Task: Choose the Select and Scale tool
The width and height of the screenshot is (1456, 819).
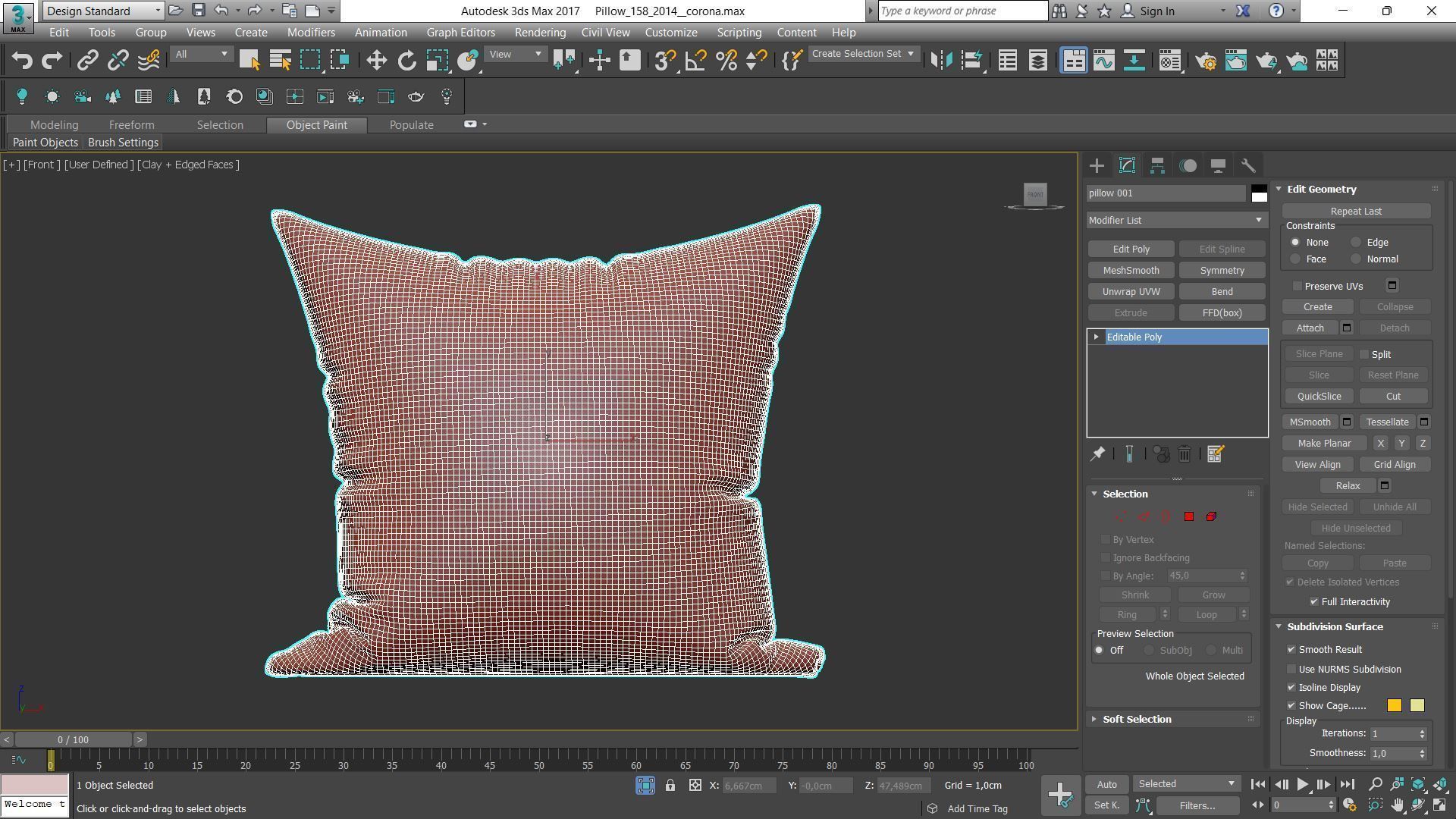Action: click(x=437, y=61)
